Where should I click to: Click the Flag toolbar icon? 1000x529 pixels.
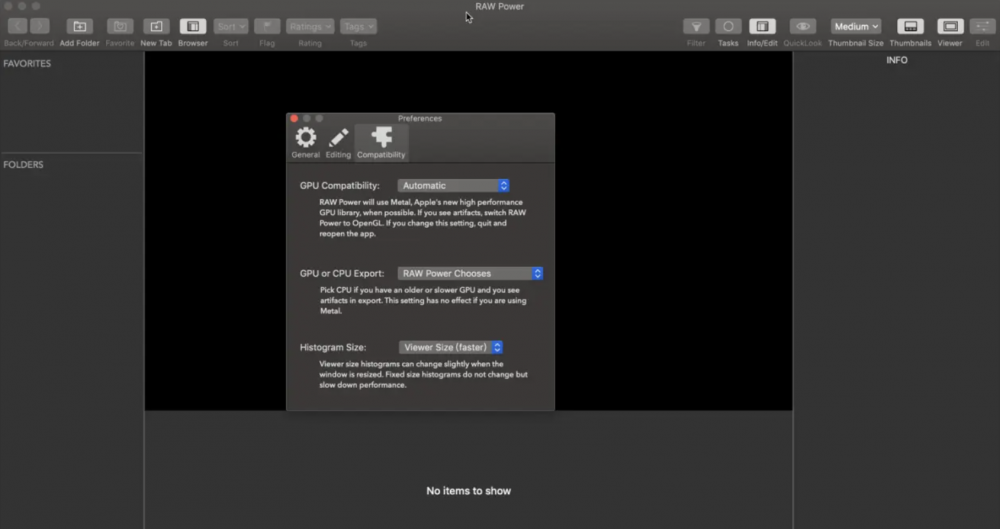[x=267, y=26]
